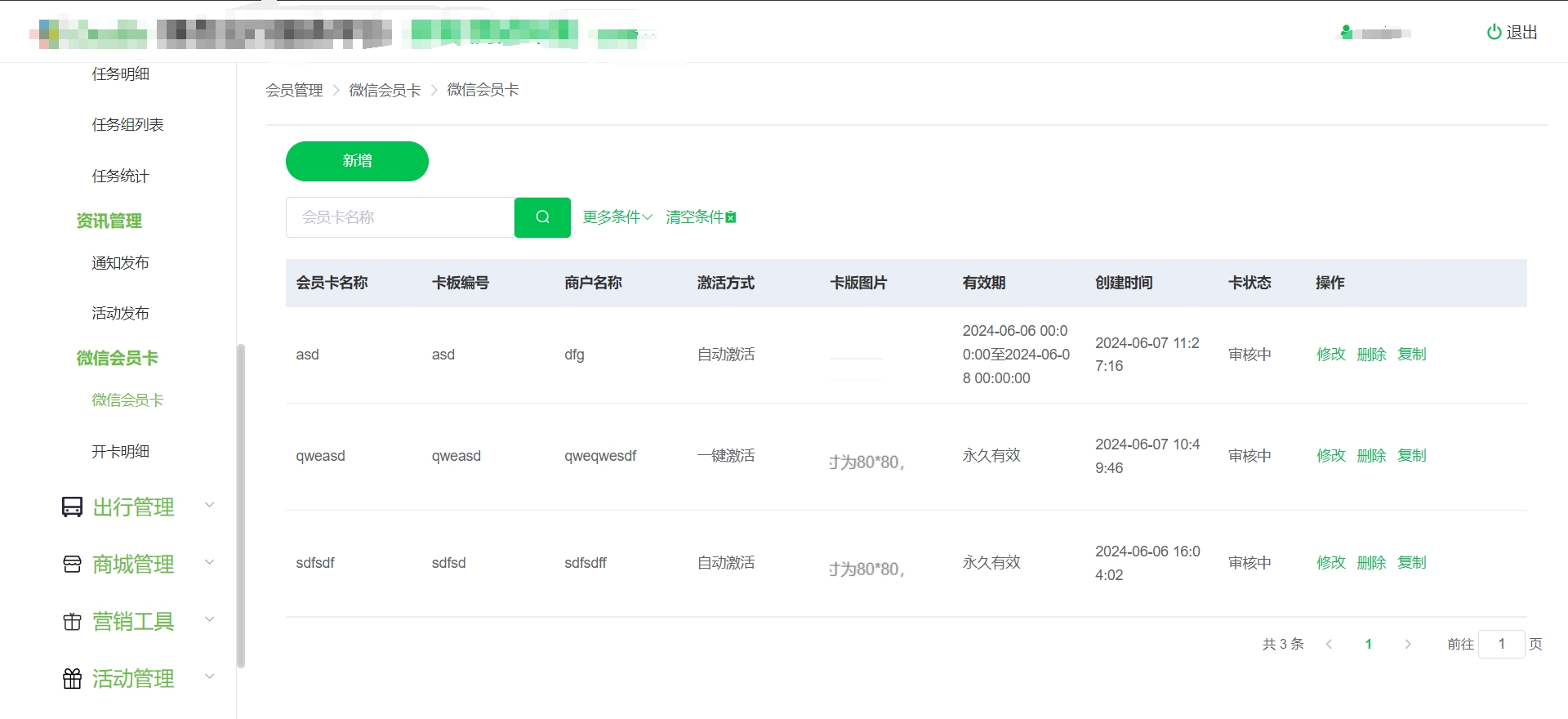The height and width of the screenshot is (719, 1568).
Task: Click the sidebar vertical scrollbar
Action: click(x=240, y=507)
